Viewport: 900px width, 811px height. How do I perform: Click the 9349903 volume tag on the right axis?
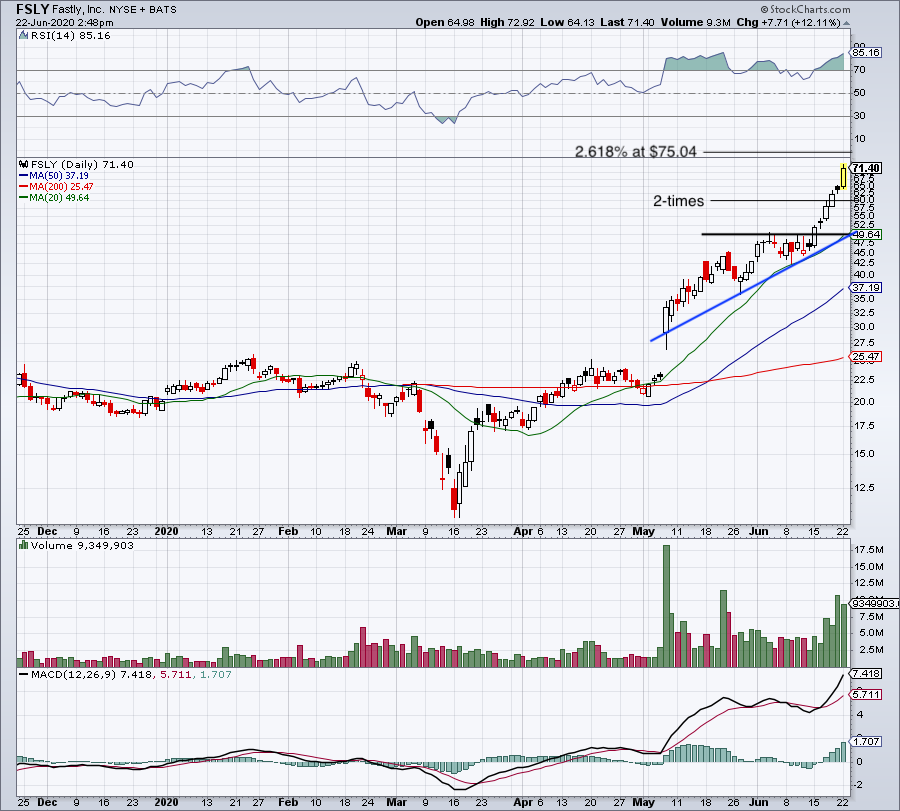tap(872, 603)
